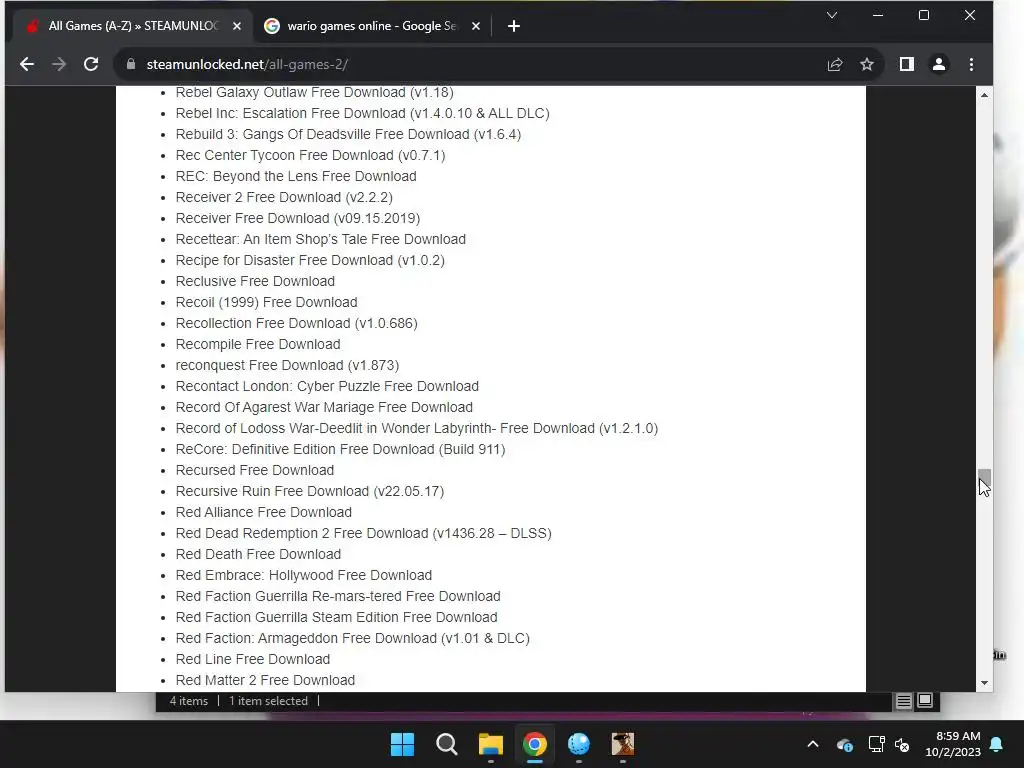This screenshot has height=768, width=1024.
Task: Open Record Of Agarest War Mariage link
Action: 324,407
